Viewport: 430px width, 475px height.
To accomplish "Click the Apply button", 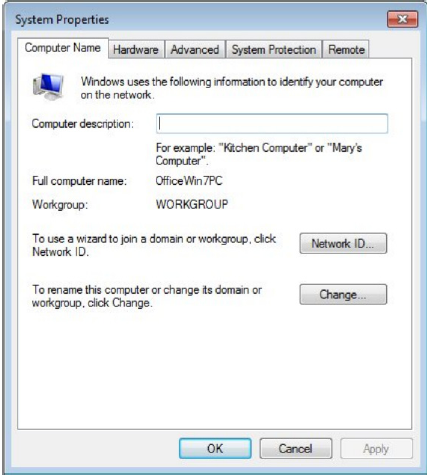I will [x=376, y=449].
